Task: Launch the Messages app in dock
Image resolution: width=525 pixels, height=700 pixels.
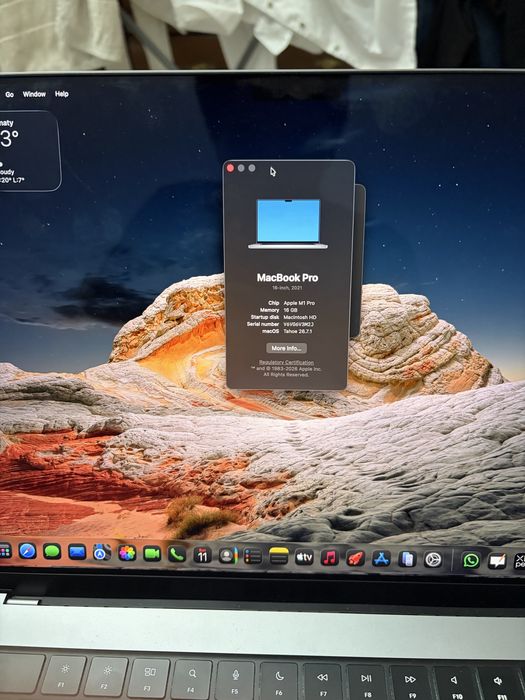Action: click(x=52, y=552)
